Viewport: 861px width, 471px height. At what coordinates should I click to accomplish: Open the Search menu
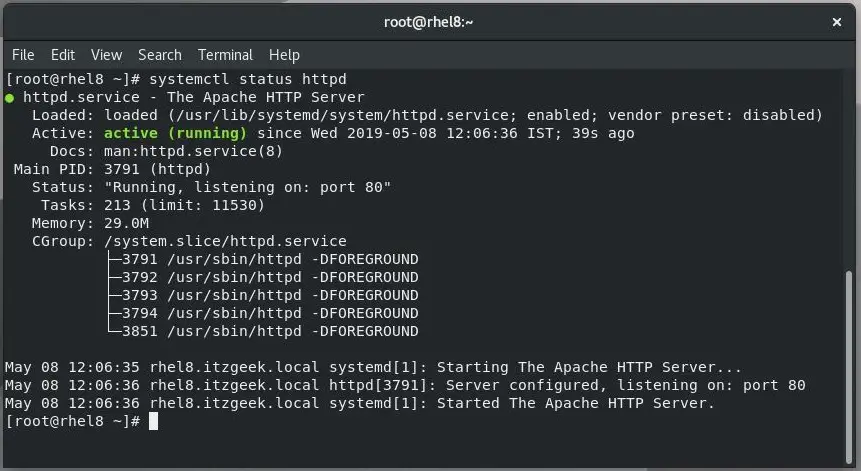pos(160,55)
